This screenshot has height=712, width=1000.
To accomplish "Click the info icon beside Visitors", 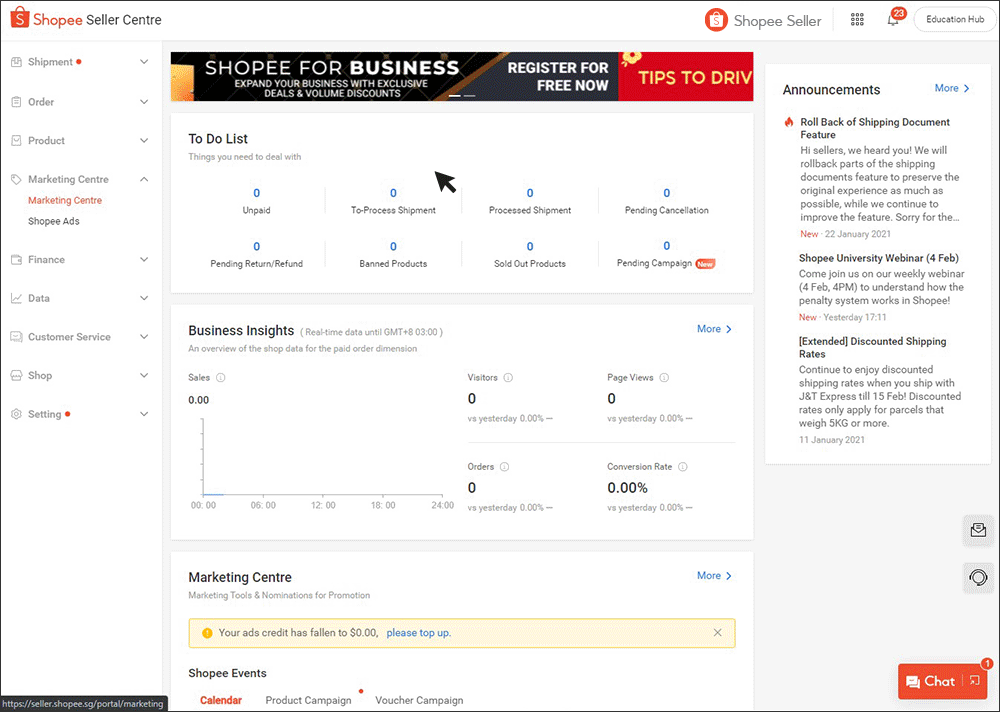I will tap(508, 378).
